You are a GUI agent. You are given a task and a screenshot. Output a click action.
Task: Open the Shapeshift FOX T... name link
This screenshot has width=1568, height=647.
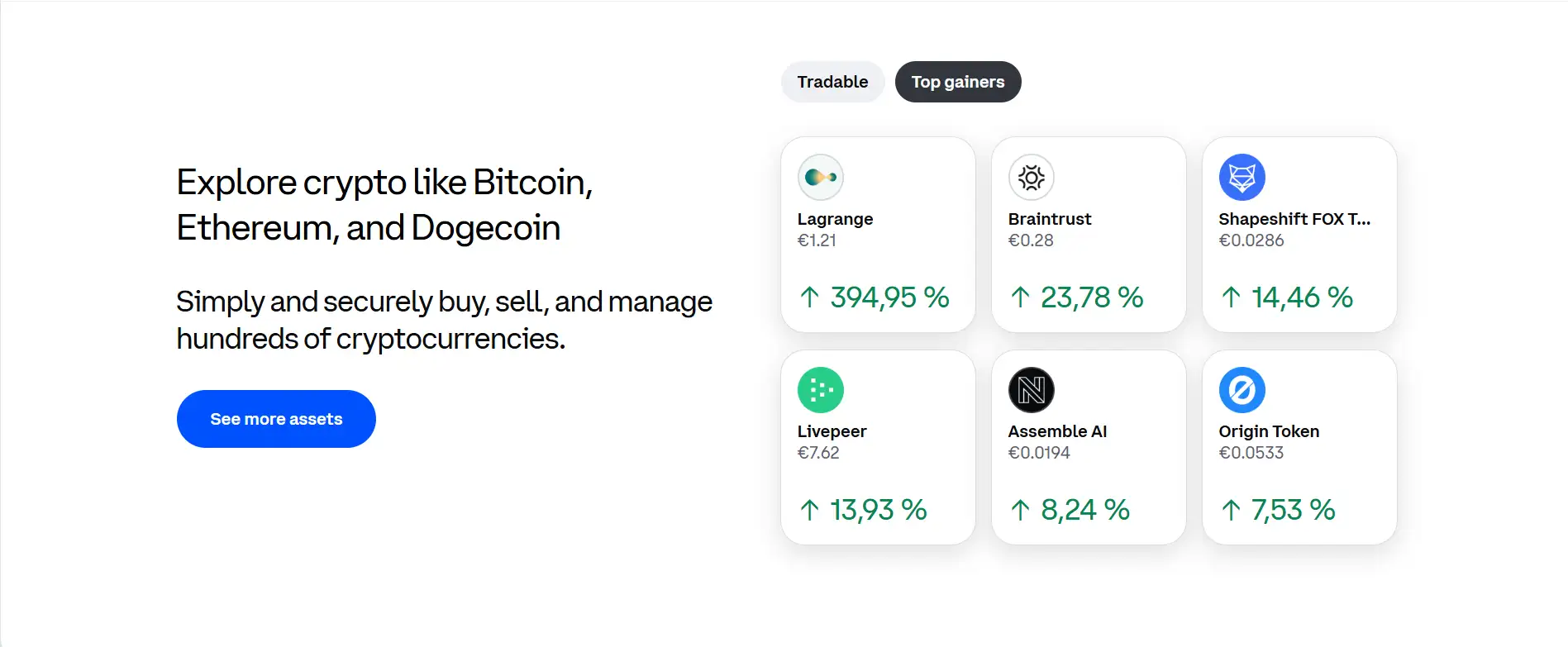coord(1294,219)
